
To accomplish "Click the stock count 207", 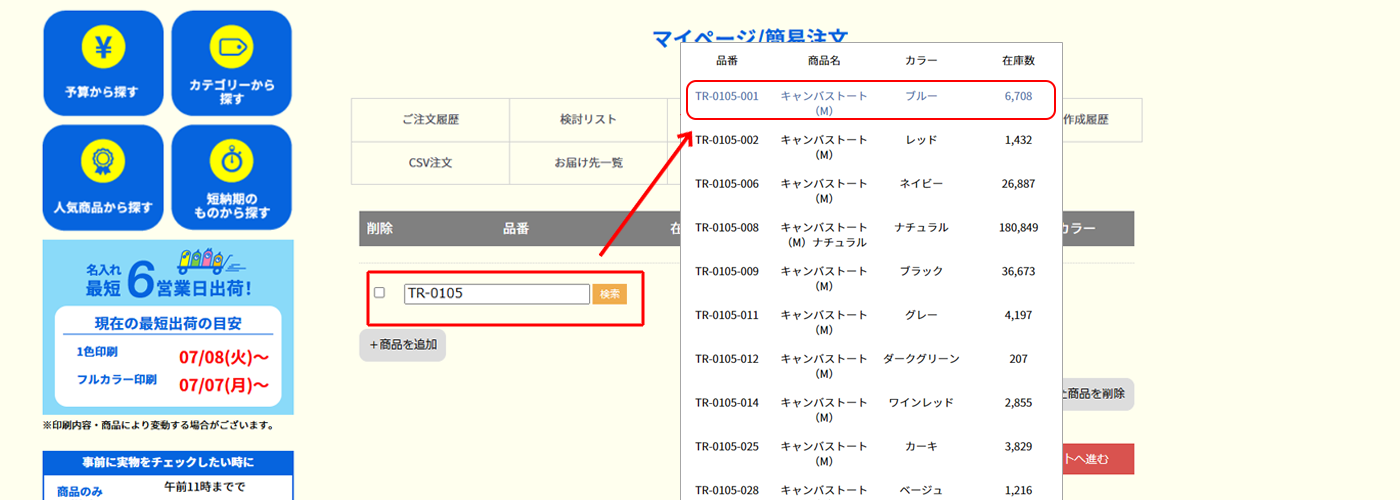I will pyautogui.click(x=1018, y=359).
